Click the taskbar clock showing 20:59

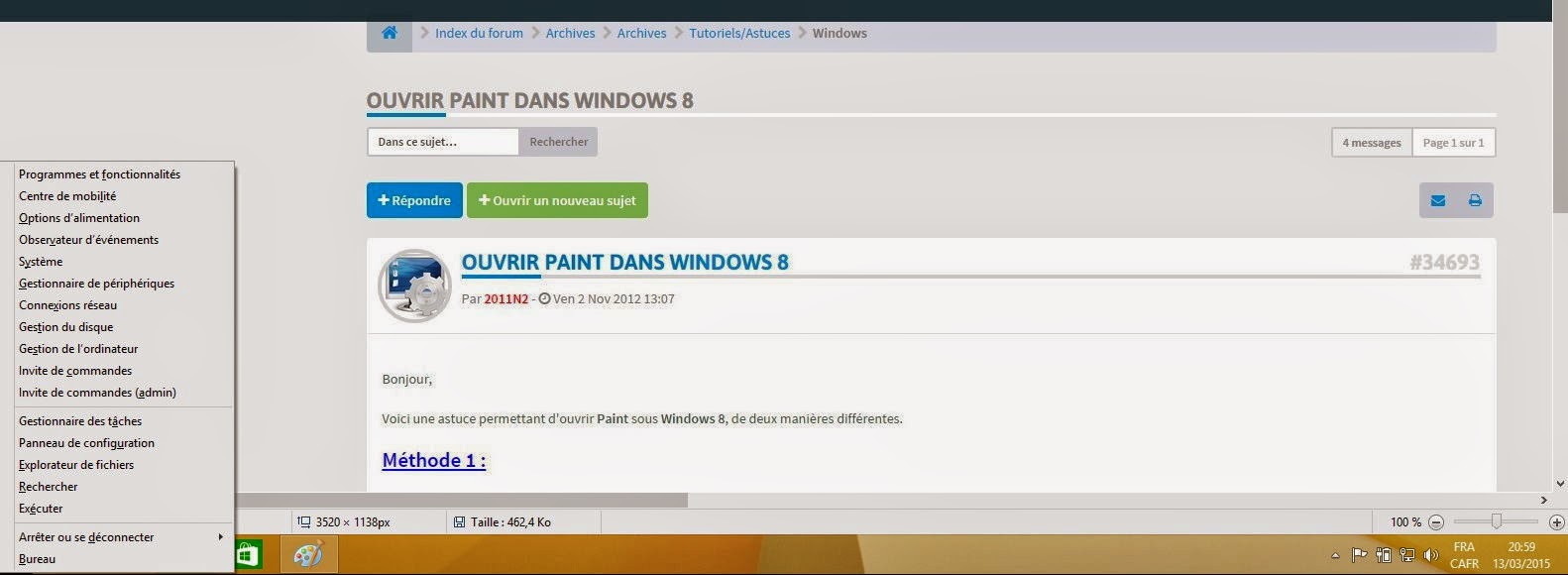coord(1521,555)
